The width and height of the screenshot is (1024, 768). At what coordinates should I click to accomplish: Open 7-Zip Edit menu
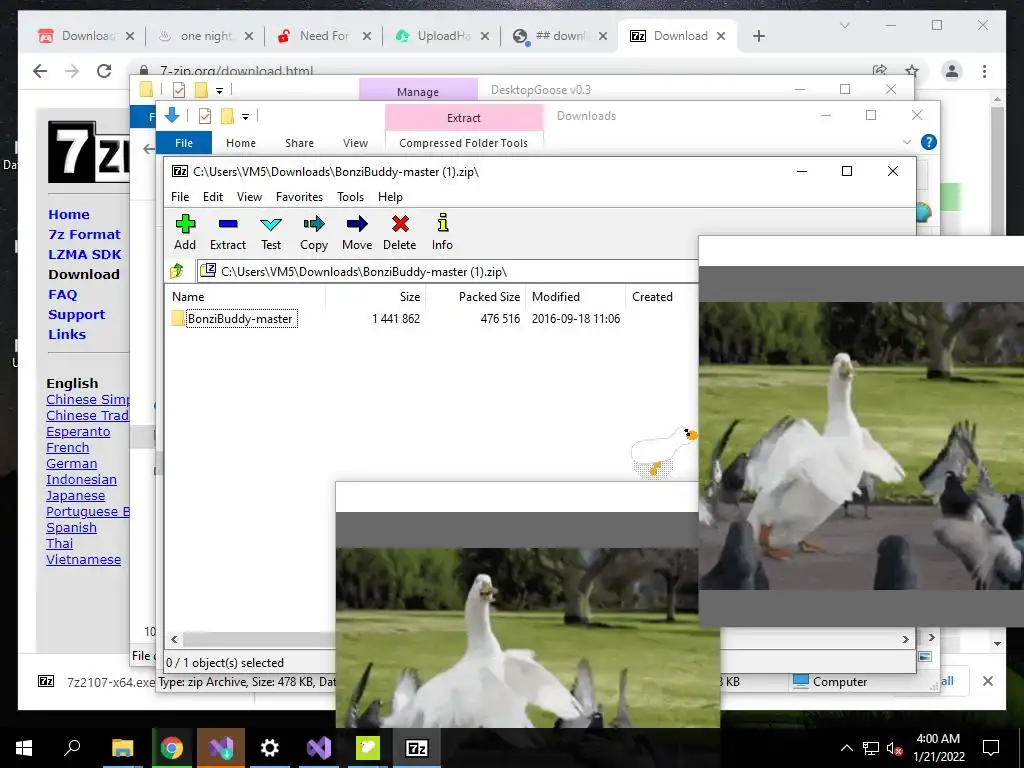[x=213, y=197]
